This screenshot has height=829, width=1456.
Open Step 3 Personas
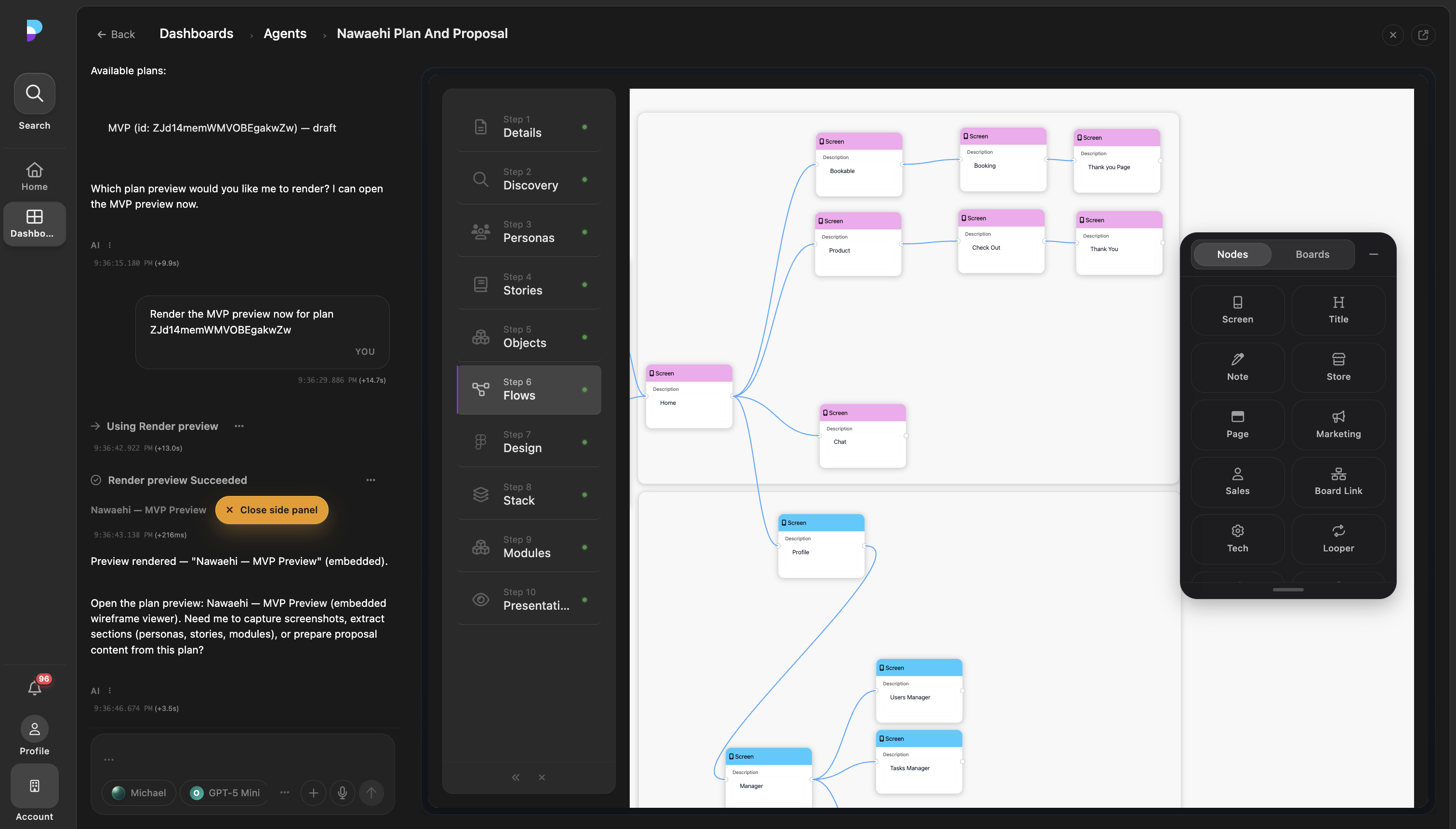[529, 232]
